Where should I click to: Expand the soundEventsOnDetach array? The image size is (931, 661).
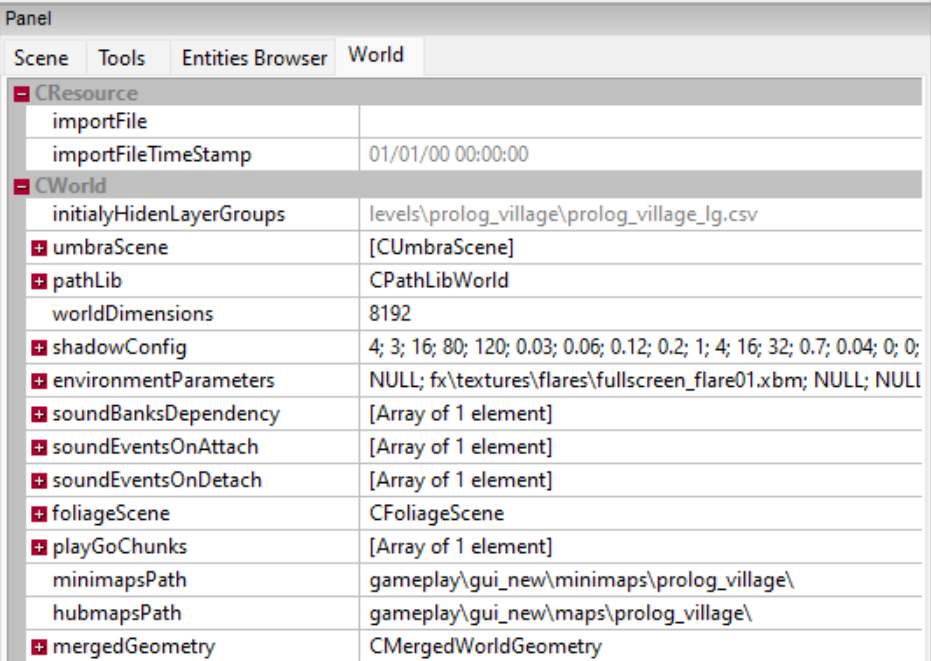point(39,481)
